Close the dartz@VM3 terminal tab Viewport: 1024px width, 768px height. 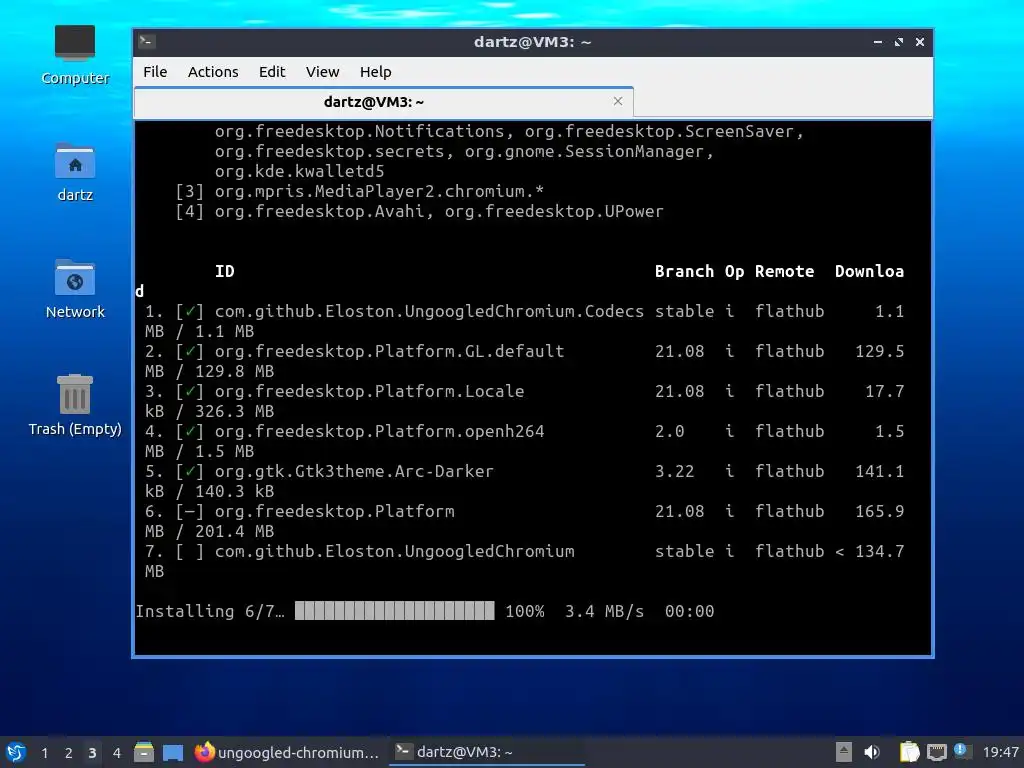(x=618, y=101)
